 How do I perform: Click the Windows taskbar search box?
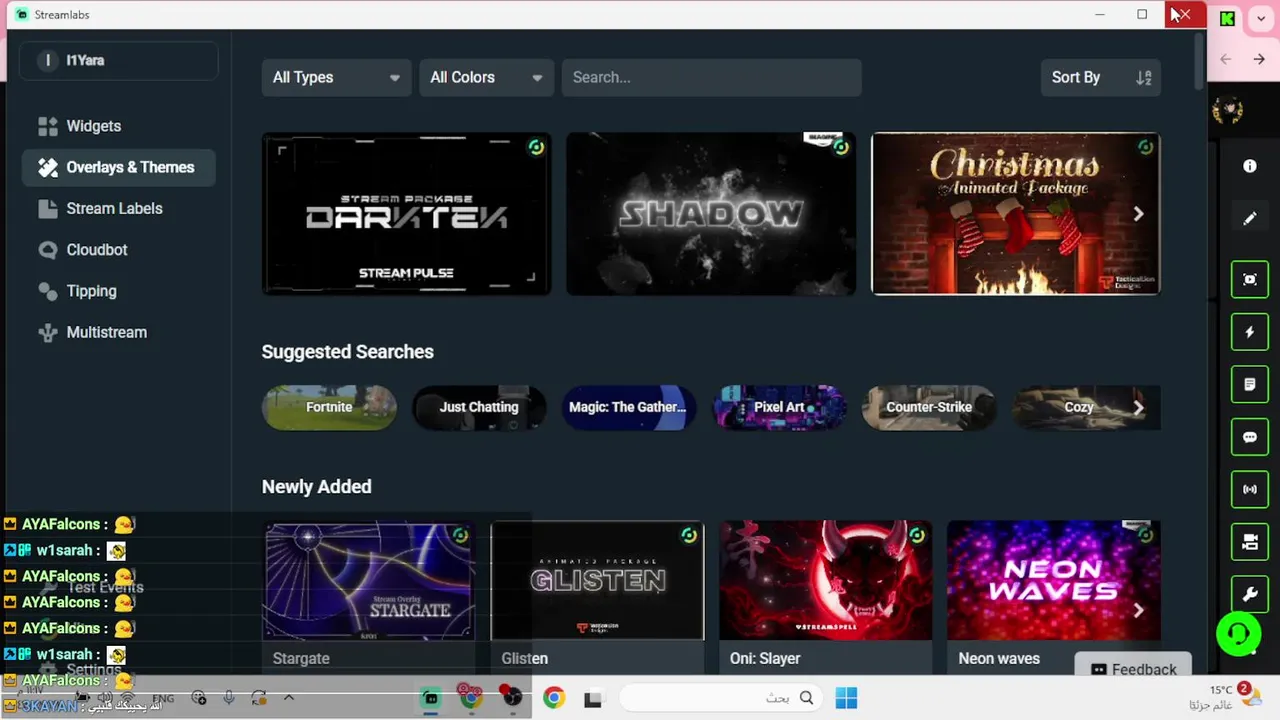tap(719, 698)
